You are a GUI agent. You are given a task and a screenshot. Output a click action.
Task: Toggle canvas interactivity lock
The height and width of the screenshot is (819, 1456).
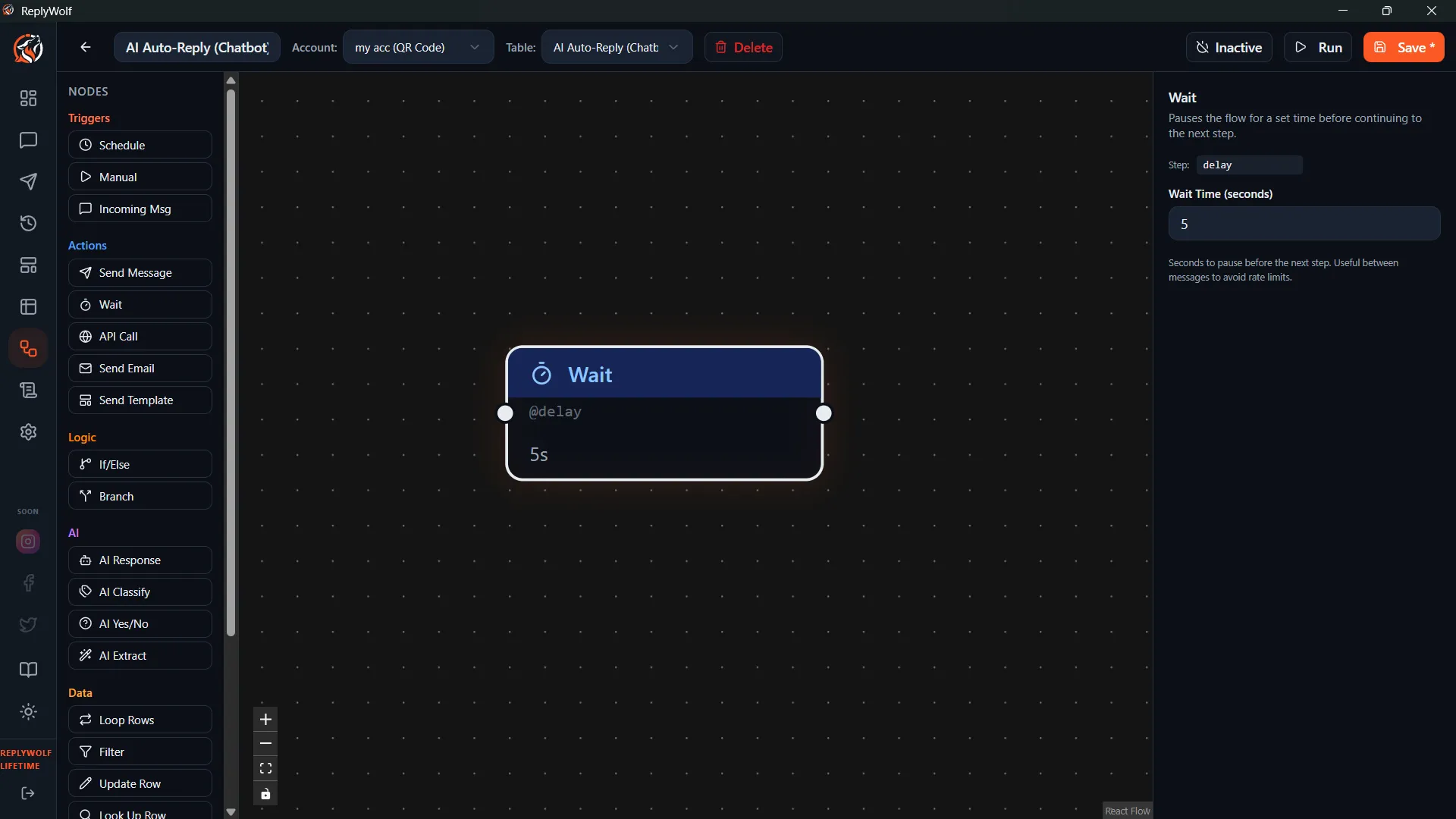click(x=265, y=794)
